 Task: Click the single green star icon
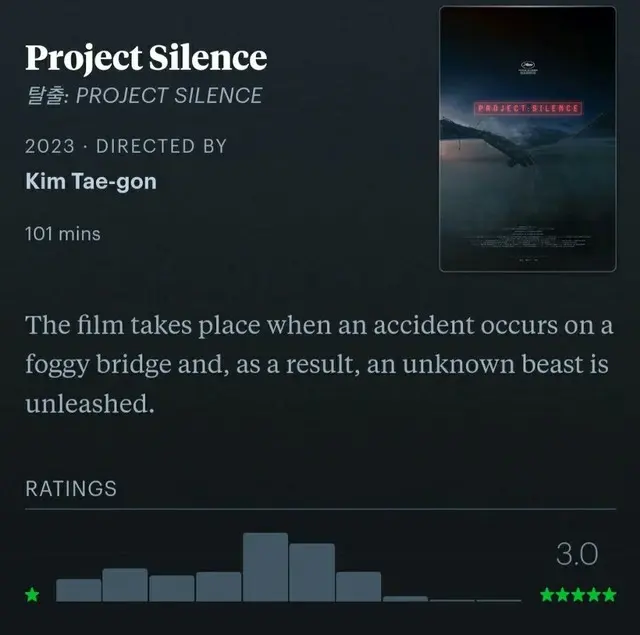32,595
